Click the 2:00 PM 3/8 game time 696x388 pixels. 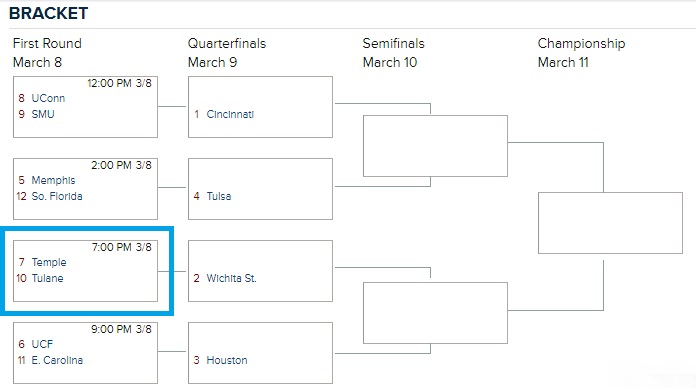122,165
